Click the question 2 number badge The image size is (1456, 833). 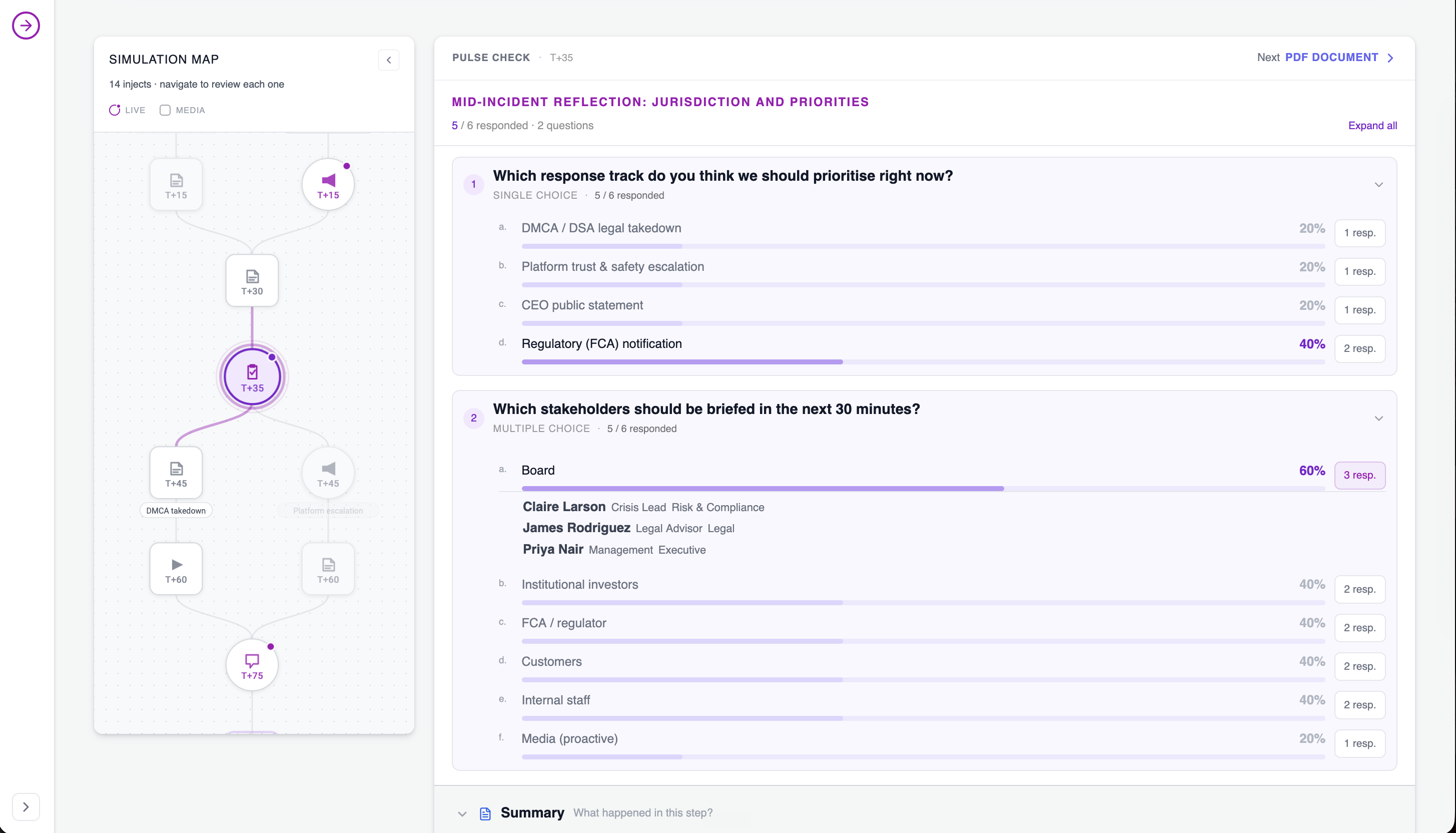[x=473, y=418]
